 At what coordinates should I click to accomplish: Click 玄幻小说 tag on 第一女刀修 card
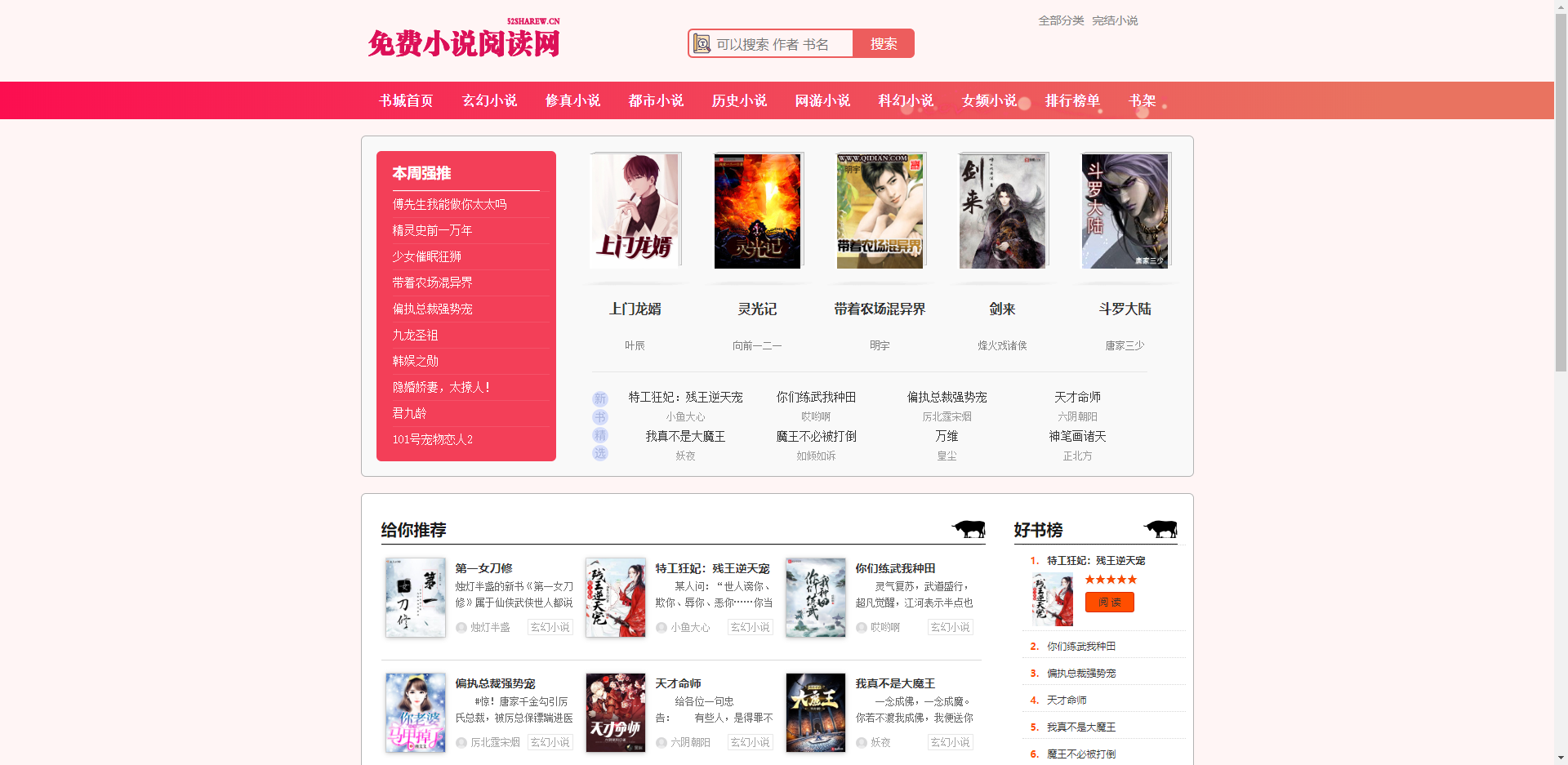pyautogui.click(x=550, y=627)
